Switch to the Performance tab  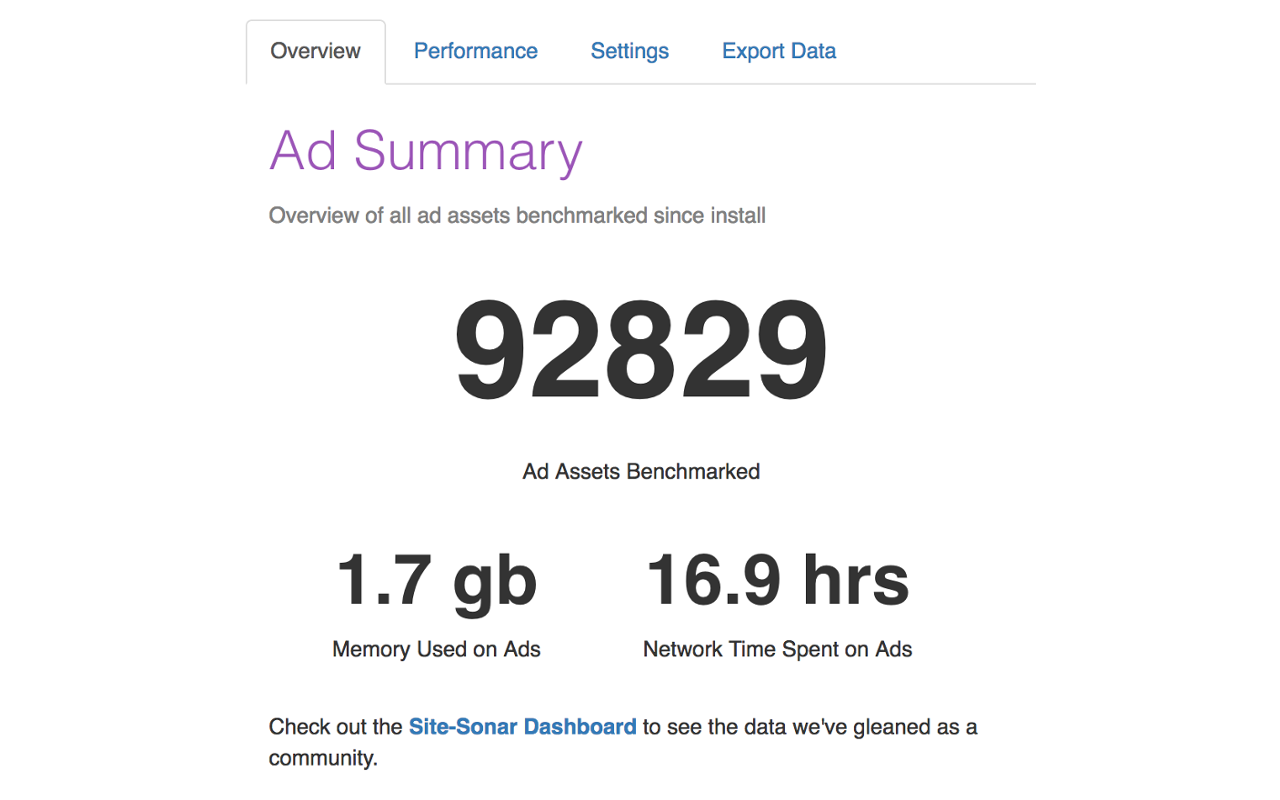click(475, 51)
